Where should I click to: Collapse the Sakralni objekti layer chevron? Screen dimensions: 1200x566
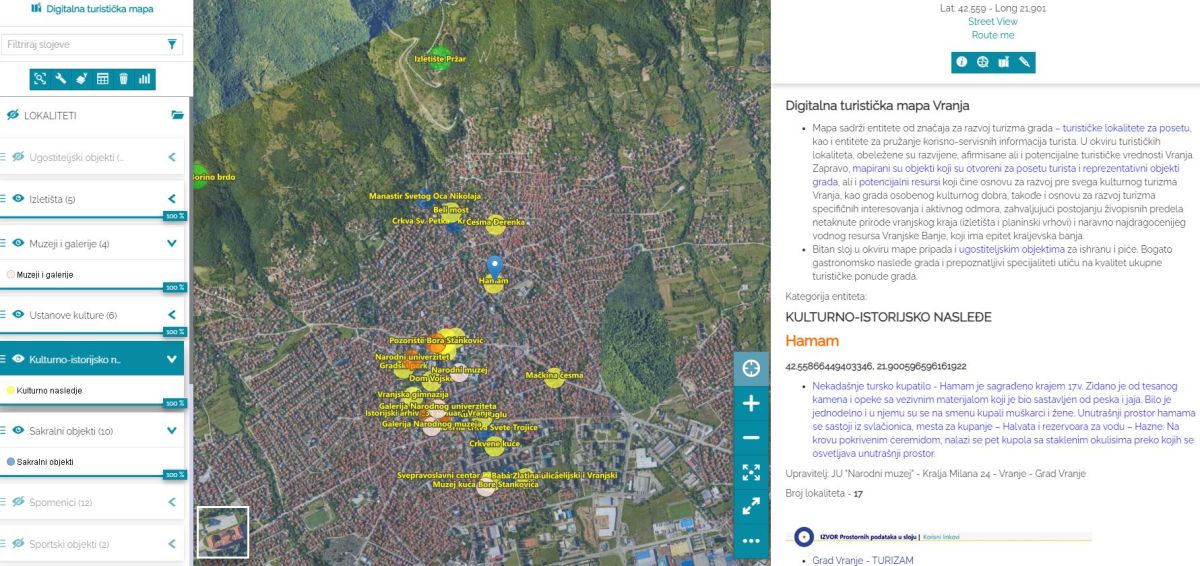pos(172,431)
